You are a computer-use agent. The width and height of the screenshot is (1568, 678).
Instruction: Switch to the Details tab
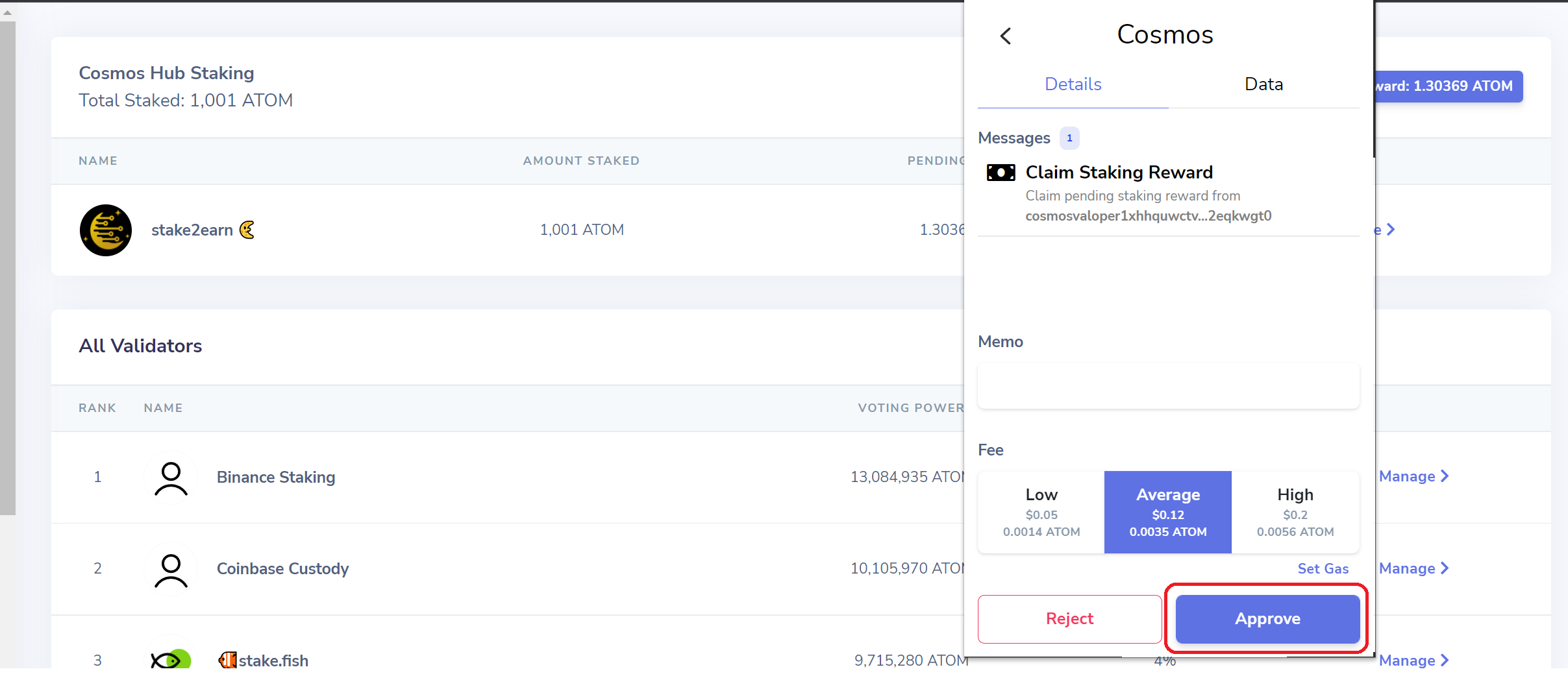1073,84
